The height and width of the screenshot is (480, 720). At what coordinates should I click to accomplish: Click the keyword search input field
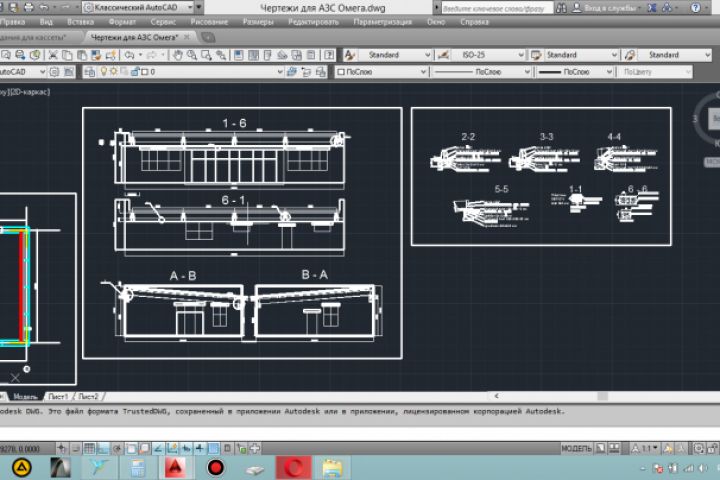pos(497,8)
